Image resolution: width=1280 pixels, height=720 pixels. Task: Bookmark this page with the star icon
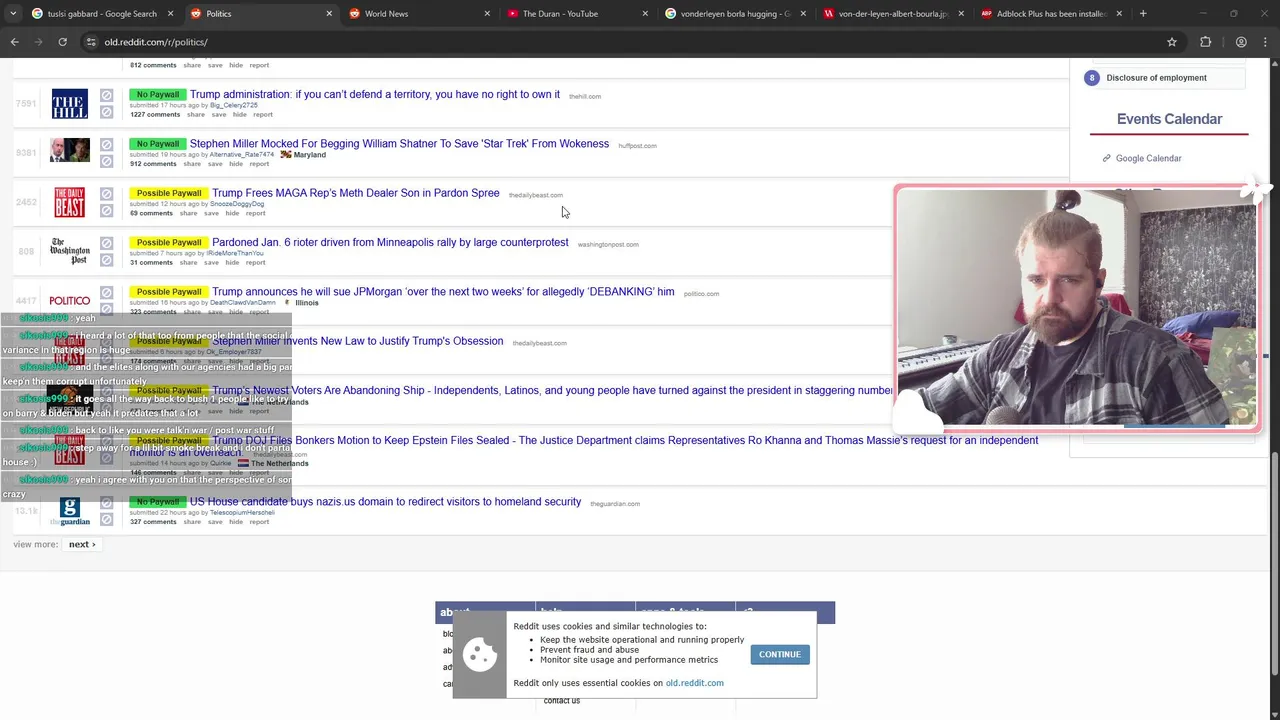1171,42
